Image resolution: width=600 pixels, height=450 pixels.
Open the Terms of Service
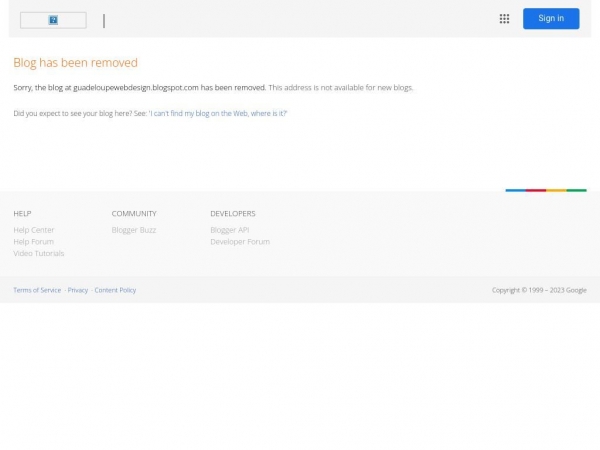pyautogui.click(x=37, y=290)
